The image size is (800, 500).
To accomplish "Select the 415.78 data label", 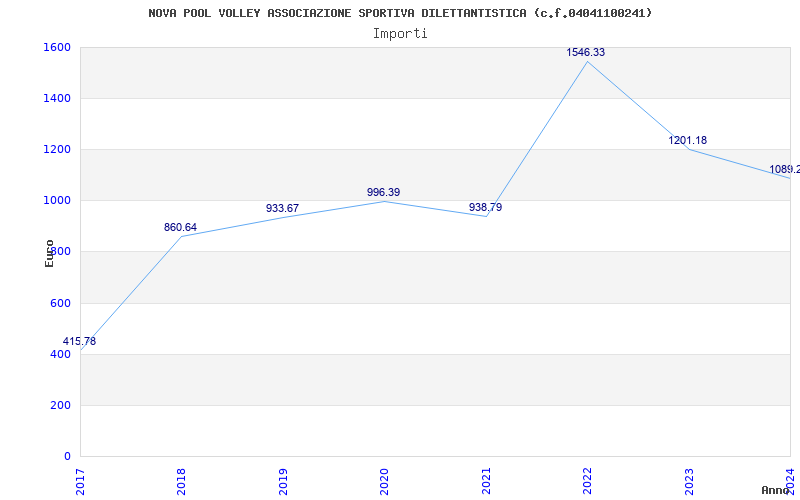I will tap(79, 341).
